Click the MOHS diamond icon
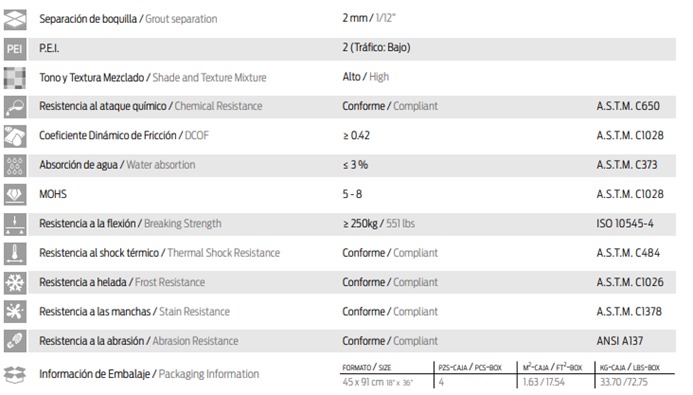The height and width of the screenshot is (395, 693). [x=15, y=195]
